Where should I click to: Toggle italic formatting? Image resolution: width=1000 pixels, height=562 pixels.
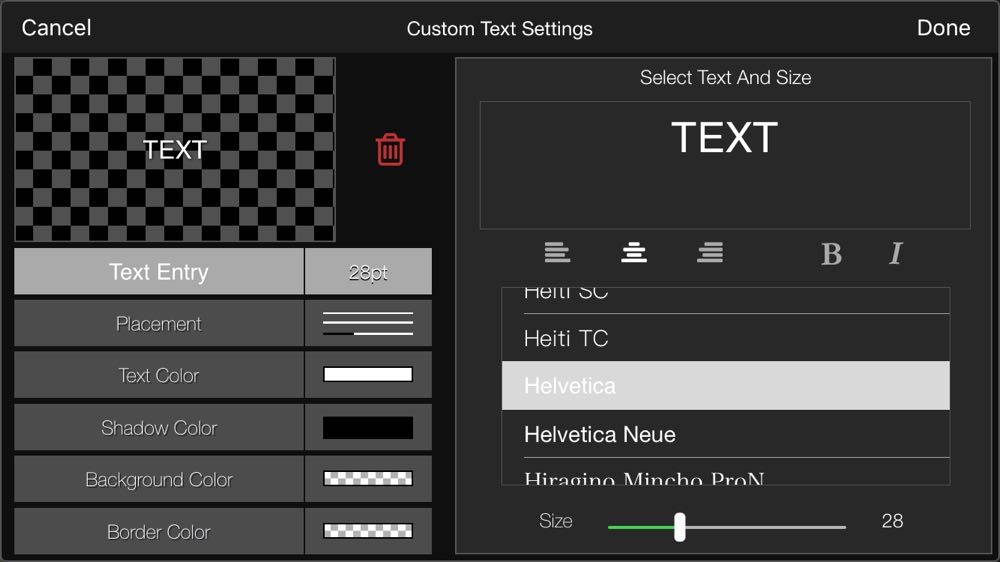pyautogui.click(x=895, y=254)
